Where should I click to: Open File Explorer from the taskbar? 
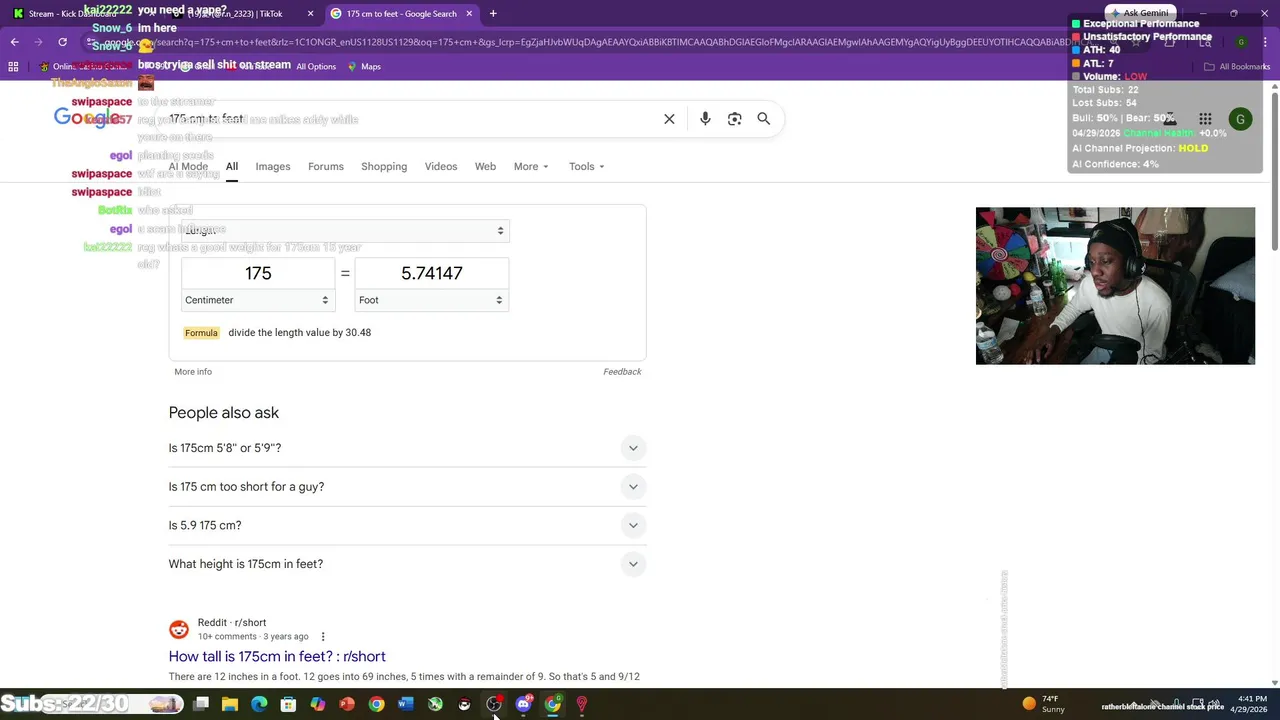coord(230,704)
